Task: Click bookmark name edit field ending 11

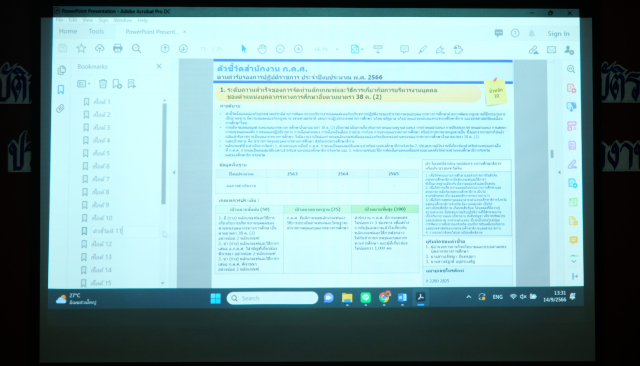Action: [107, 231]
